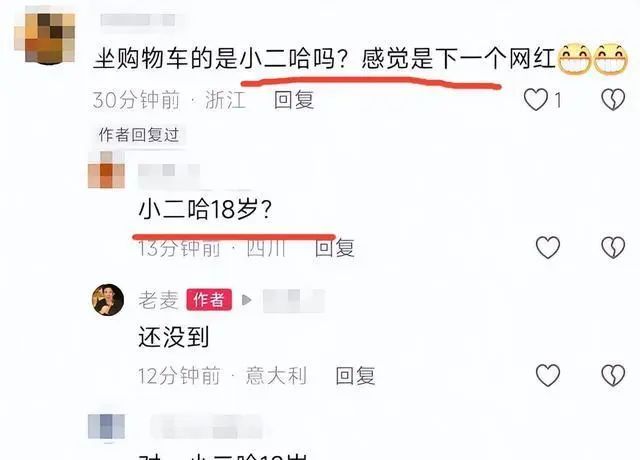Tap the red 作者 badge

[x=209, y=300]
